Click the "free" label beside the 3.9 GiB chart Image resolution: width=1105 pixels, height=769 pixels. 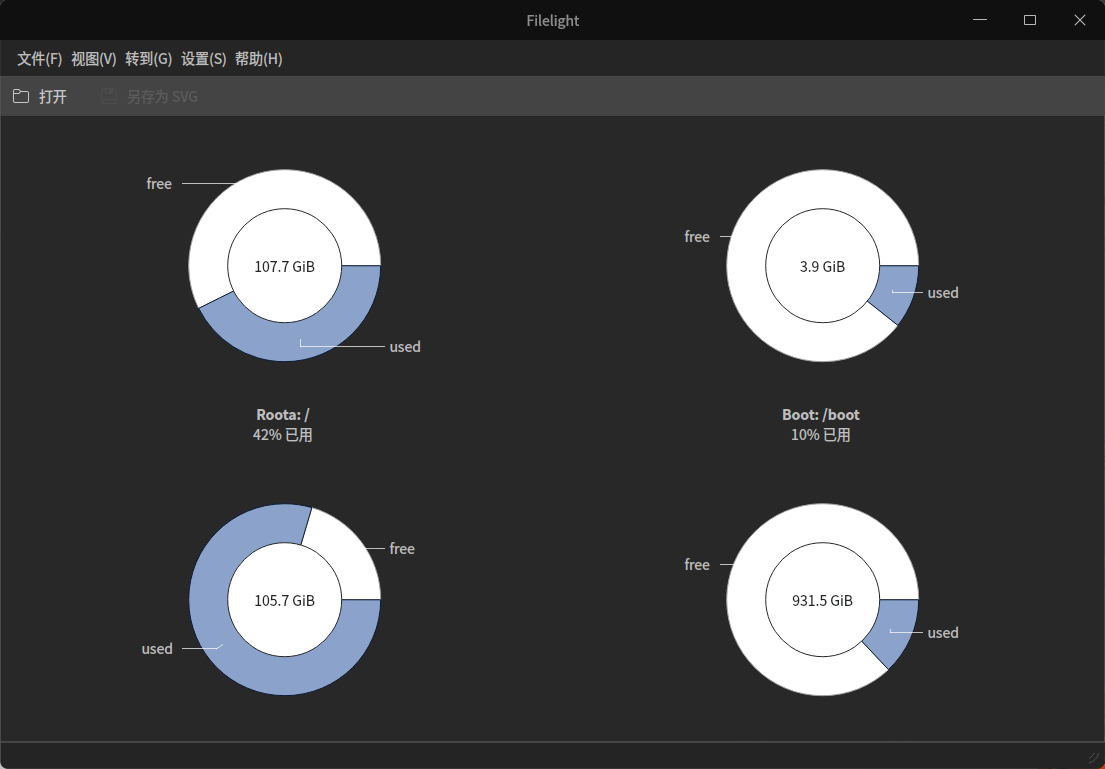coord(697,237)
